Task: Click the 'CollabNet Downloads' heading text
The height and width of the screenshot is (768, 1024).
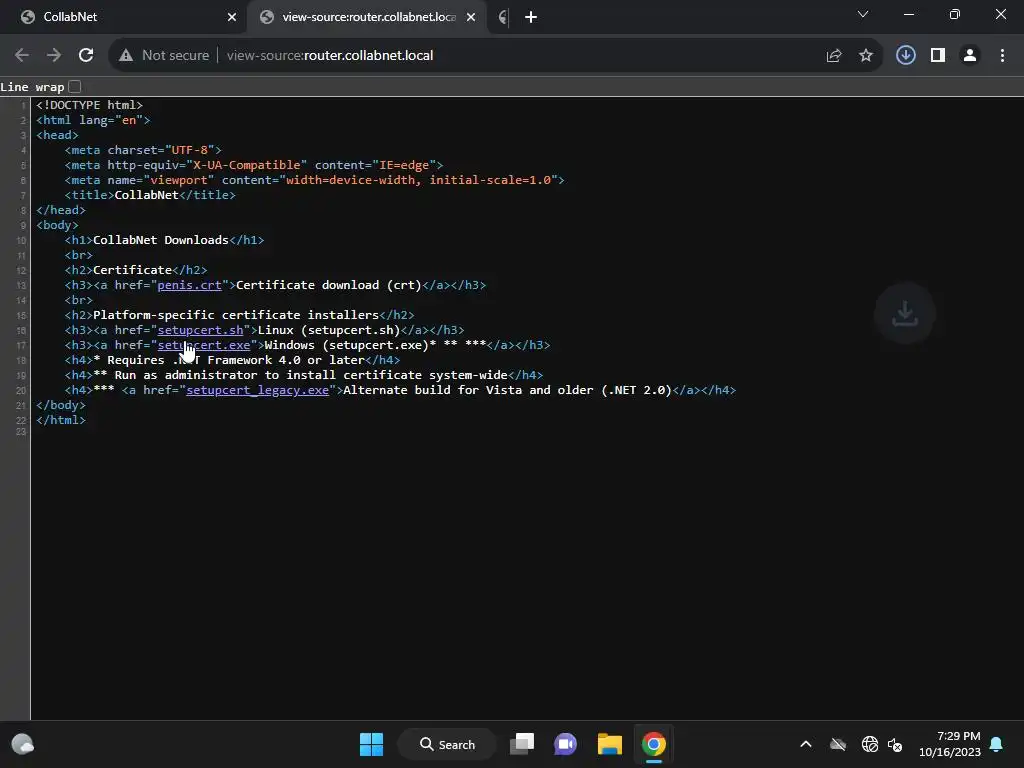Action: coord(161,240)
